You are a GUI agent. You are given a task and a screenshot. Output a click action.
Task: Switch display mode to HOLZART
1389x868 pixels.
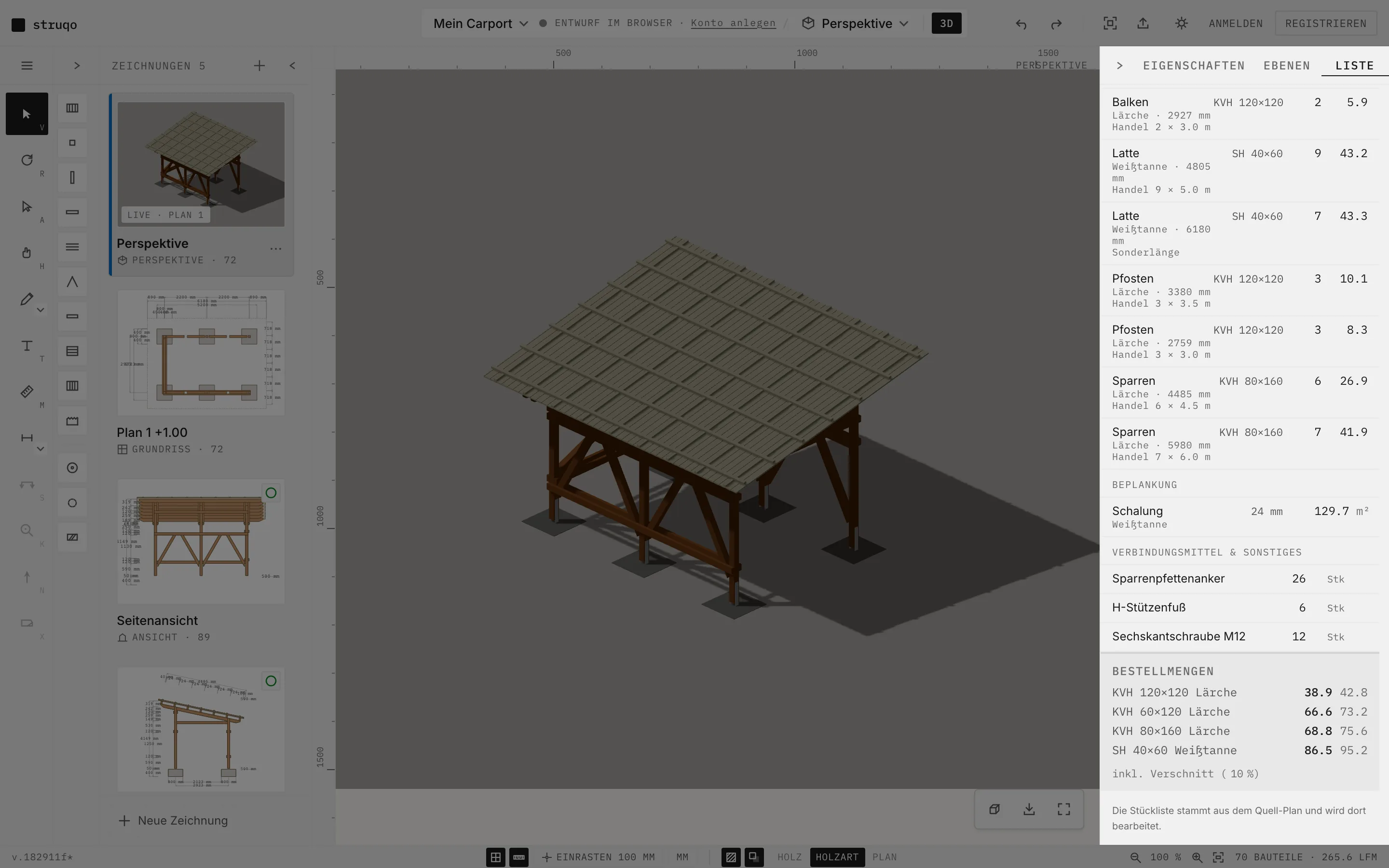click(837, 857)
